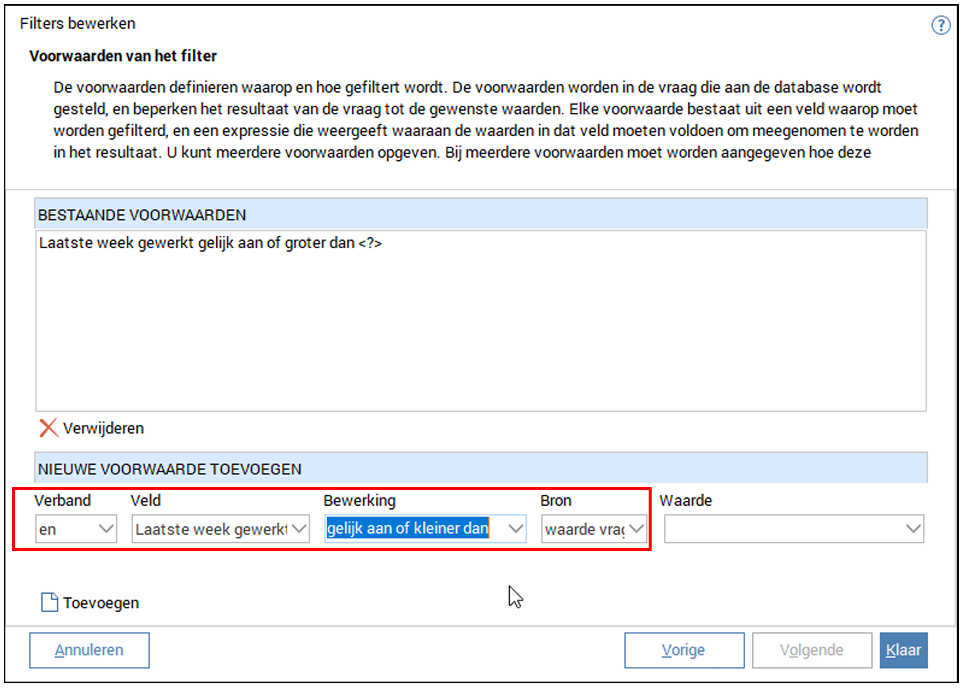This screenshot has height=689, width=966.
Task: Click the highlighted 'gelijk aan of kleiner dan' text
Action: pyautogui.click(x=407, y=529)
